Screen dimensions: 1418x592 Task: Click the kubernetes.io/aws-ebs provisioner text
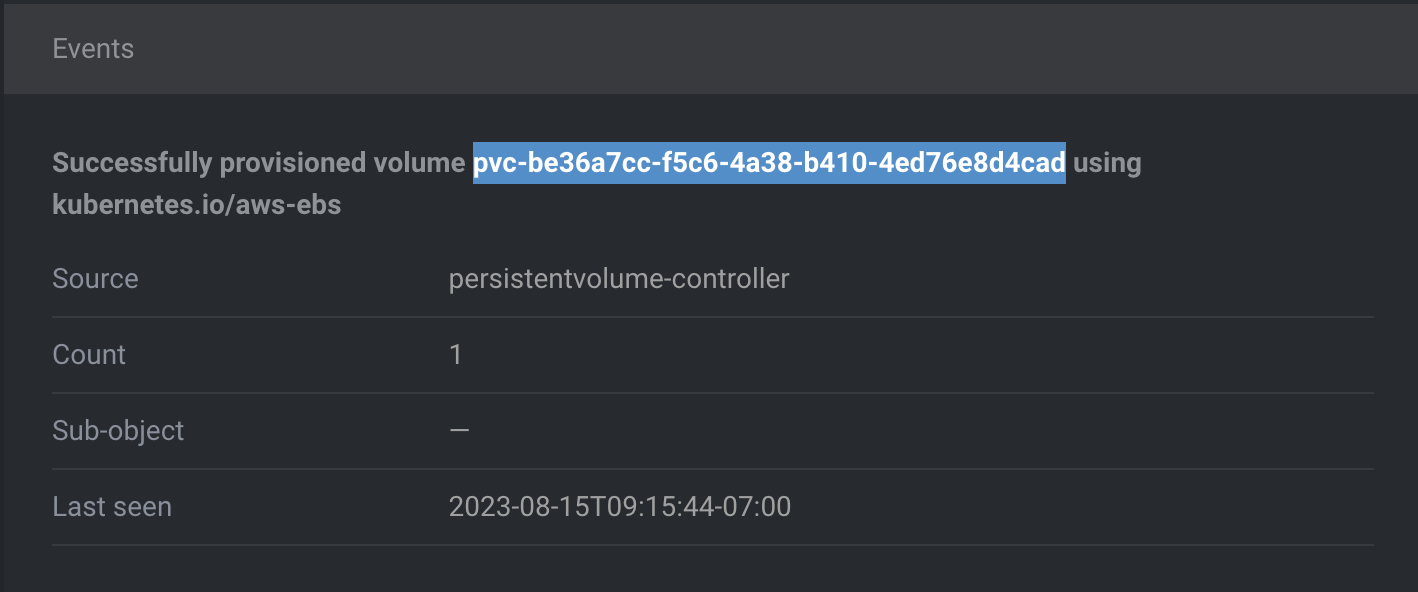click(x=197, y=206)
